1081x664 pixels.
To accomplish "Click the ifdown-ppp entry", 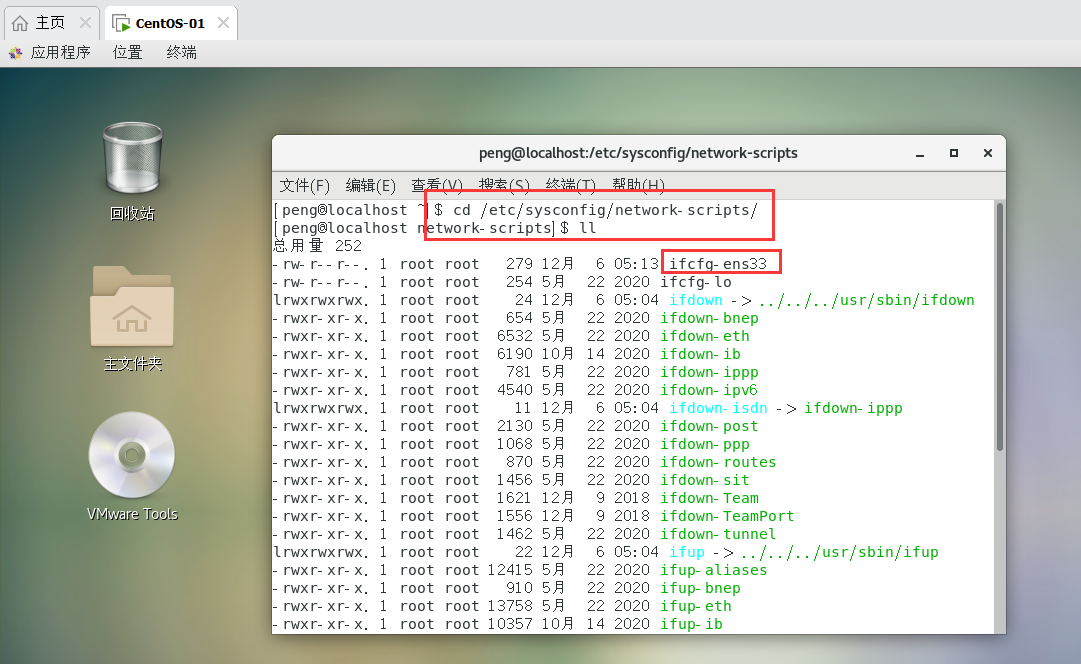I will click(705, 444).
